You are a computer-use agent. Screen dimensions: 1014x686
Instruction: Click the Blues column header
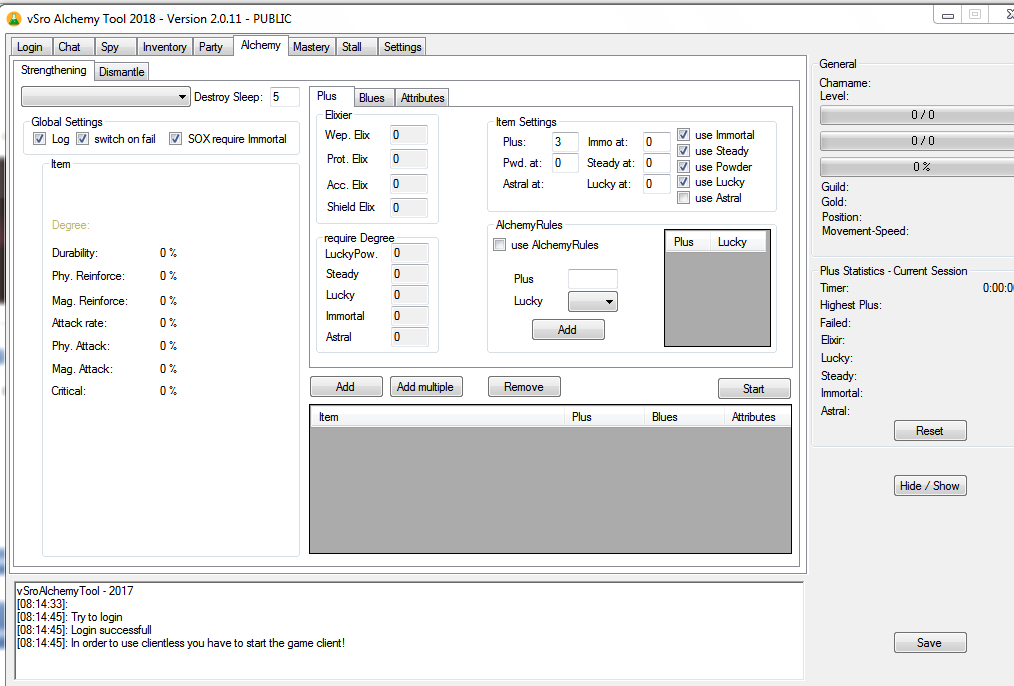coord(685,417)
